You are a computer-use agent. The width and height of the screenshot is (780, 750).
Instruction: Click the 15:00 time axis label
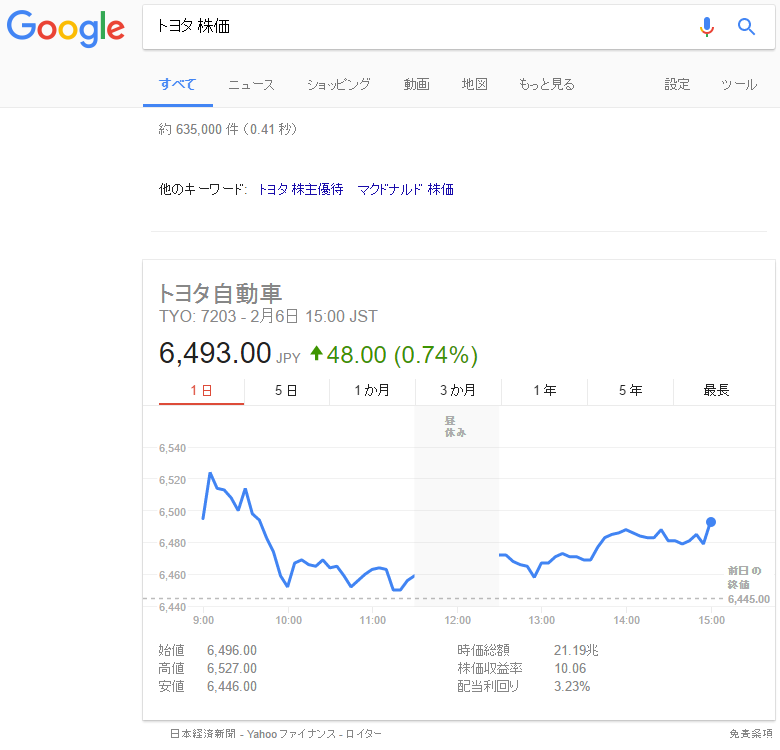click(711, 620)
